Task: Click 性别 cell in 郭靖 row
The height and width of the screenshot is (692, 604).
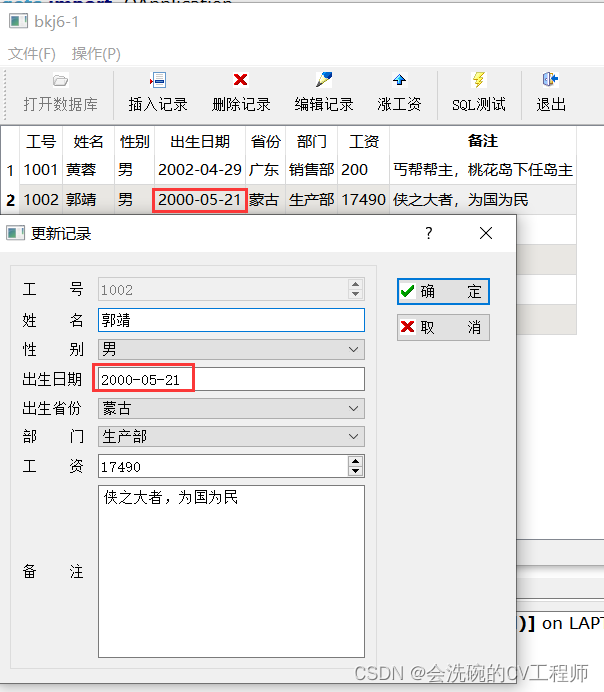Action: (135, 199)
